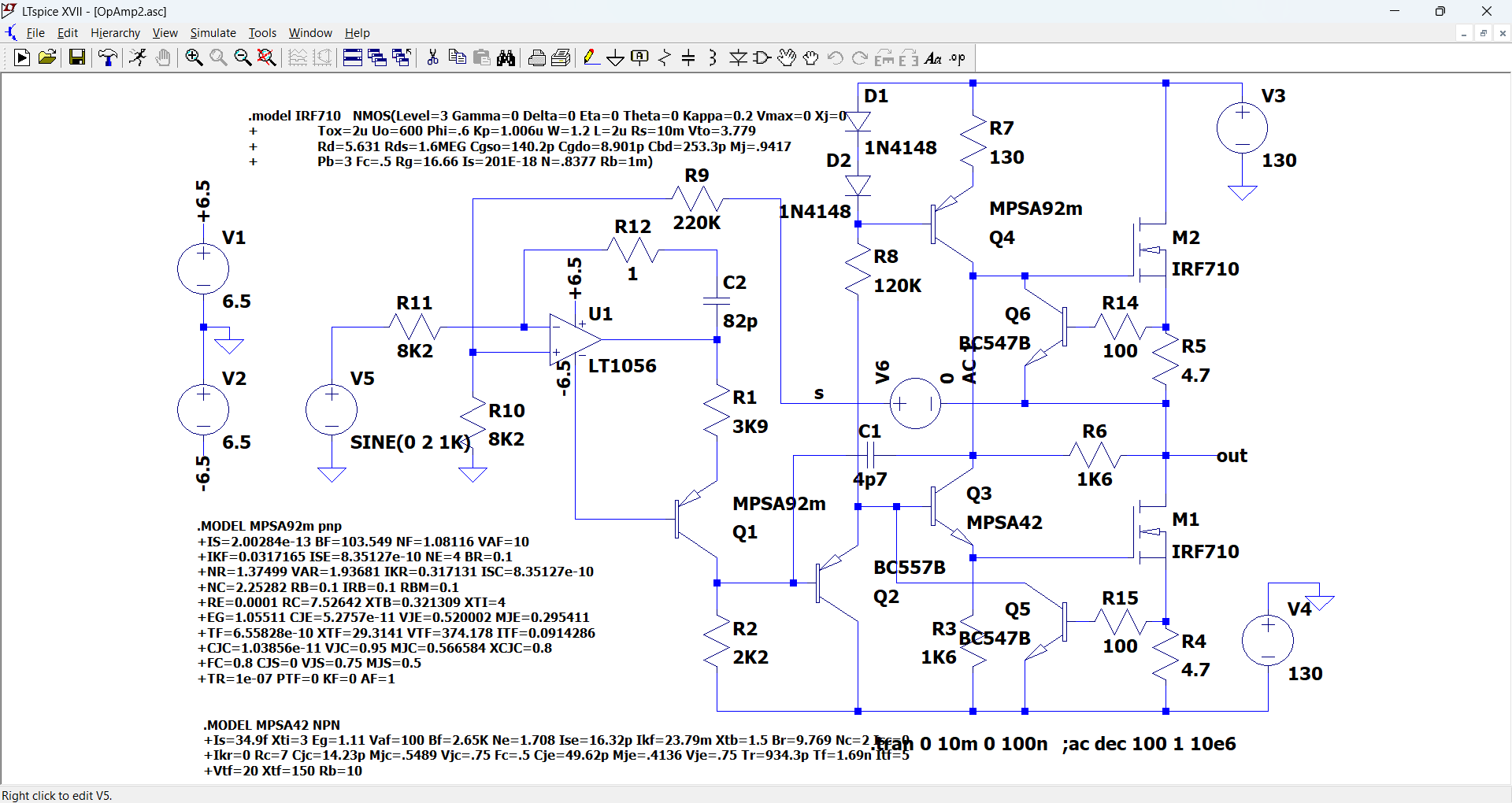Select the Drag closed-hand tool
Viewport: 1512px width, 803px height.
811,57
